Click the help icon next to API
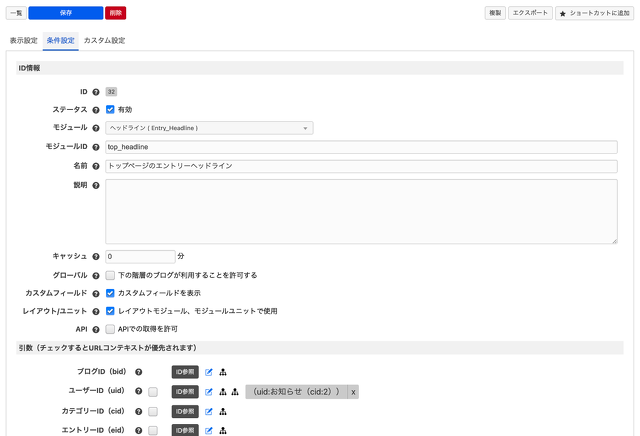Image resolution: width=640 pixels, height=436 pixels. [96, 329]
